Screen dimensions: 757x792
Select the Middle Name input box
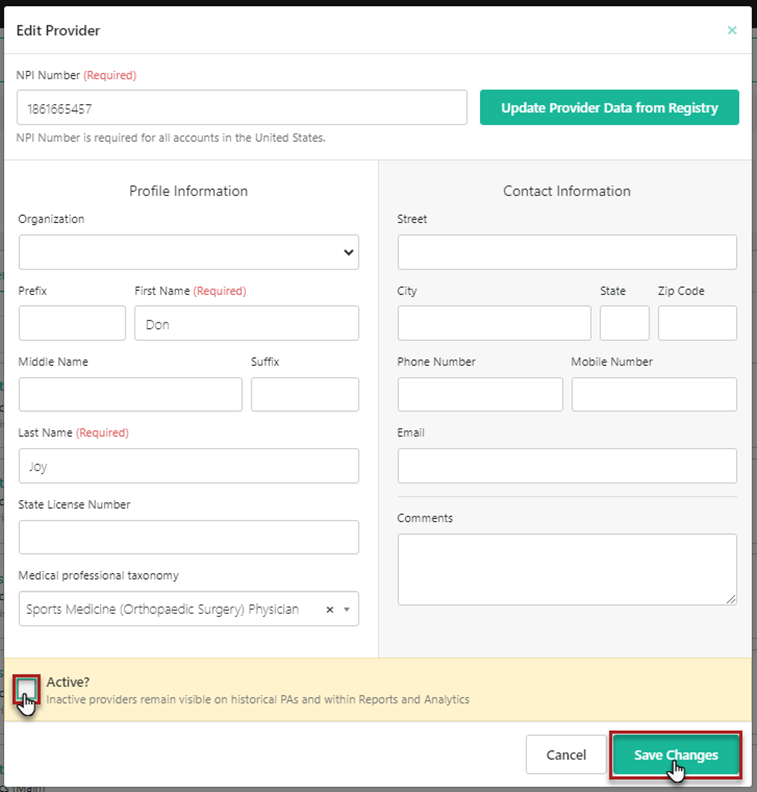pyautogui.click(x=130, y=394)
